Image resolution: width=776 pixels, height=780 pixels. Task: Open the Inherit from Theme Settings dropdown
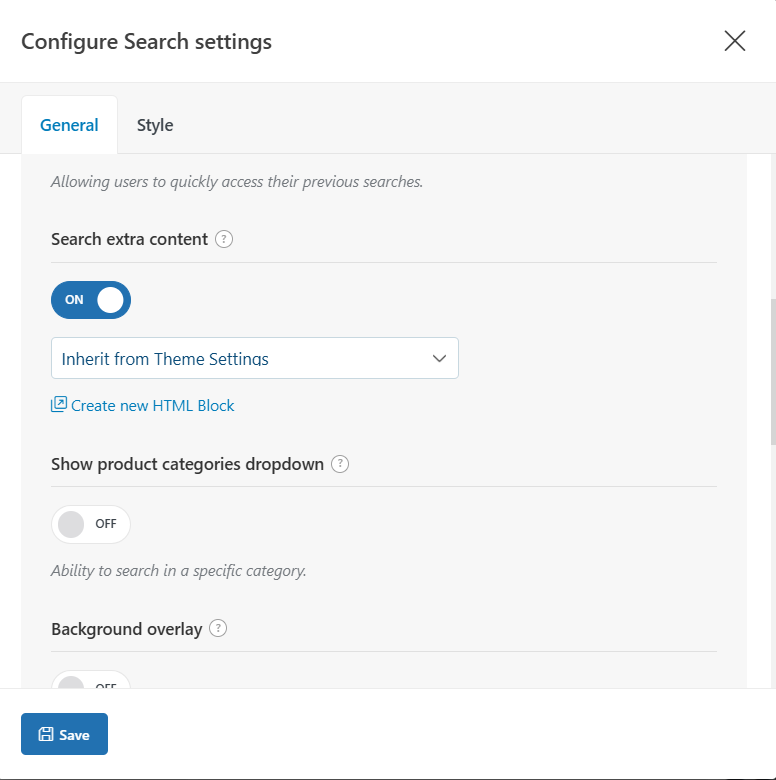pyautogui.click(x=254, y=358)
